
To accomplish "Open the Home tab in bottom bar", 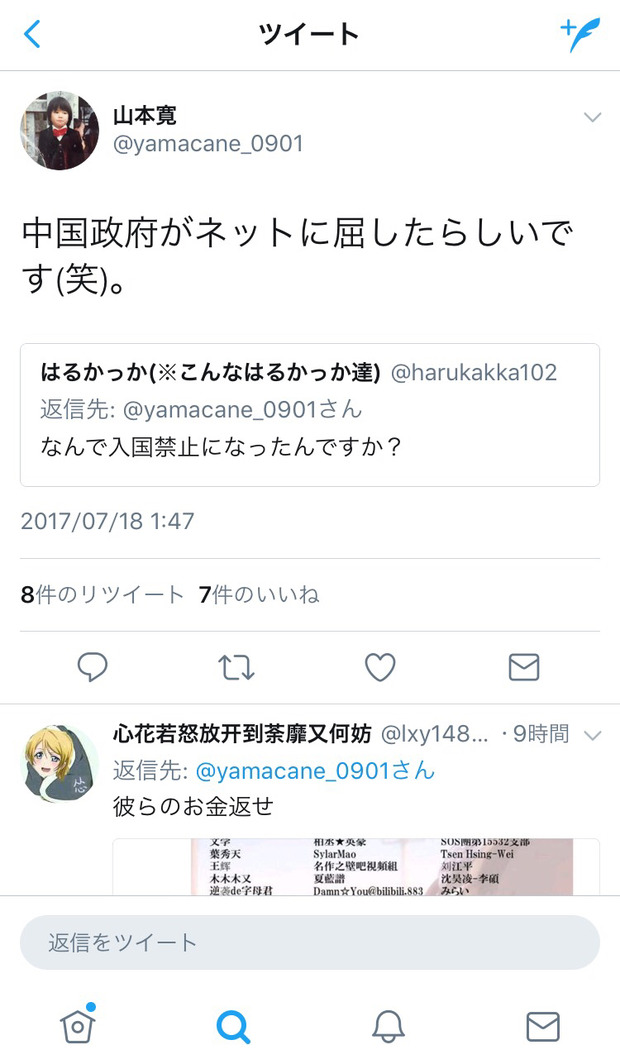I will 78,1025.
